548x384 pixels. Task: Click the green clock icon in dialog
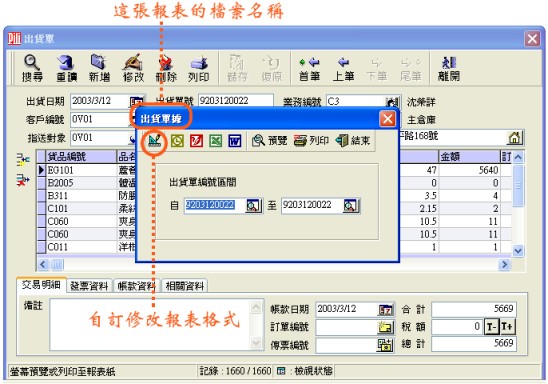click(x=178, y=141)
